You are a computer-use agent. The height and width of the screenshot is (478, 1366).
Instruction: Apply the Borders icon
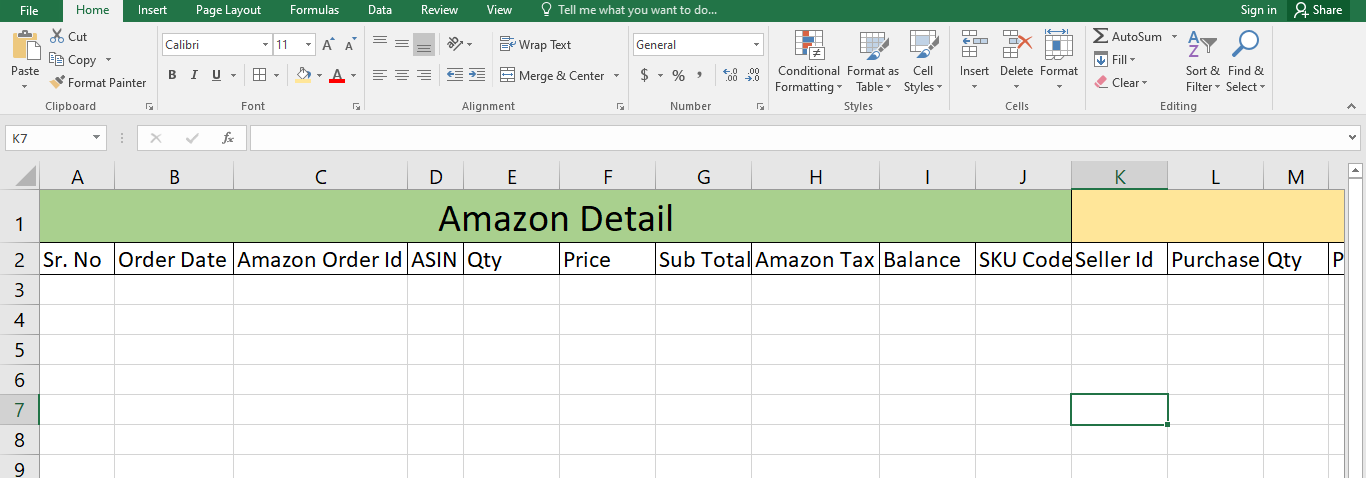click(259, 75)
